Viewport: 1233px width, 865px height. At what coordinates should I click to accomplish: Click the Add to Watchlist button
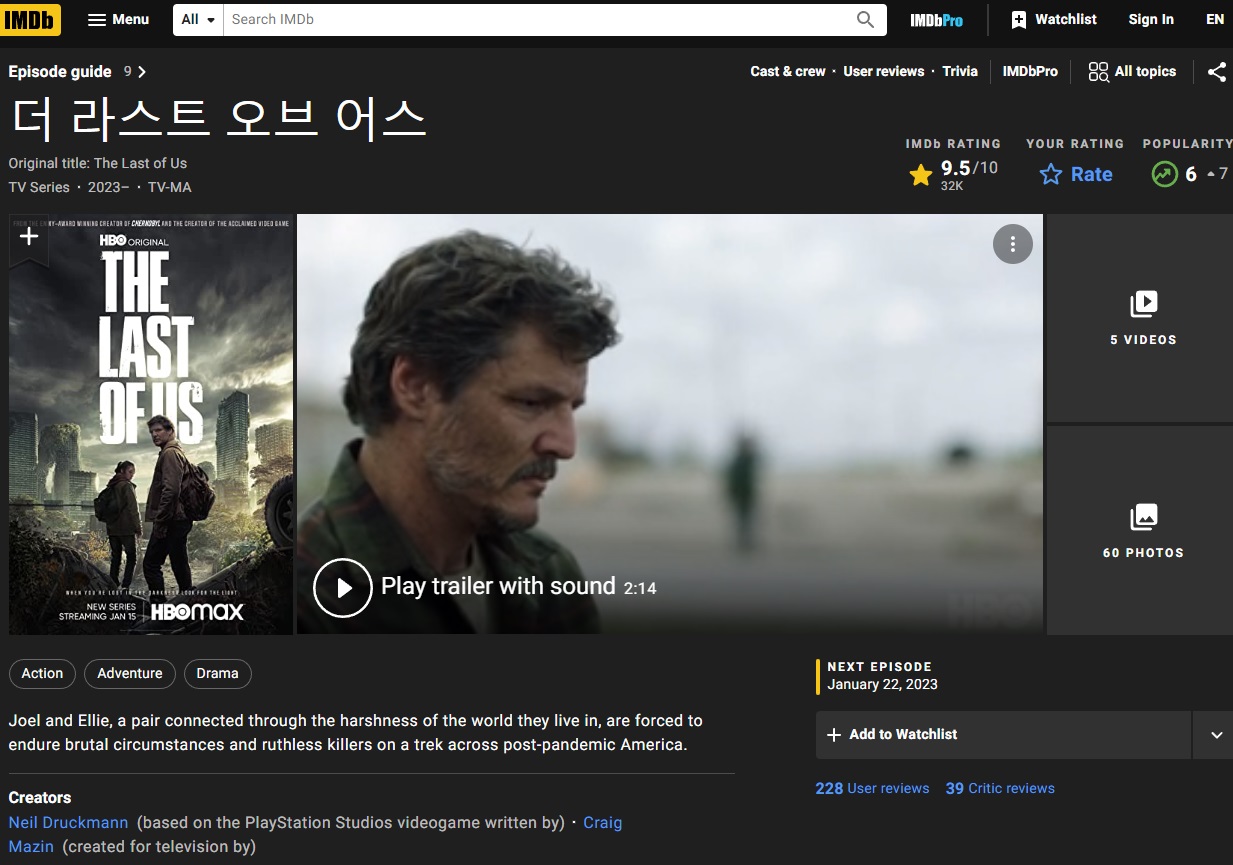(x=1003, y=735)
